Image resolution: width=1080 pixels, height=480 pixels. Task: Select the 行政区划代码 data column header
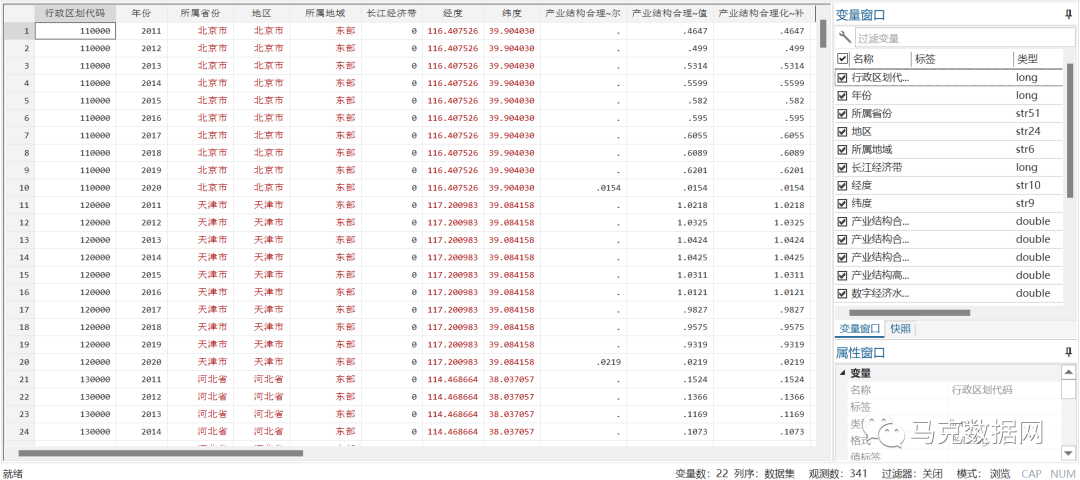point(75,13)
